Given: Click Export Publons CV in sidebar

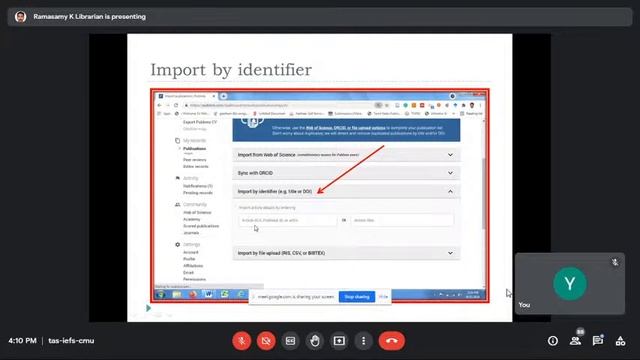Looking at the screenshot, I should click(200, 122).
